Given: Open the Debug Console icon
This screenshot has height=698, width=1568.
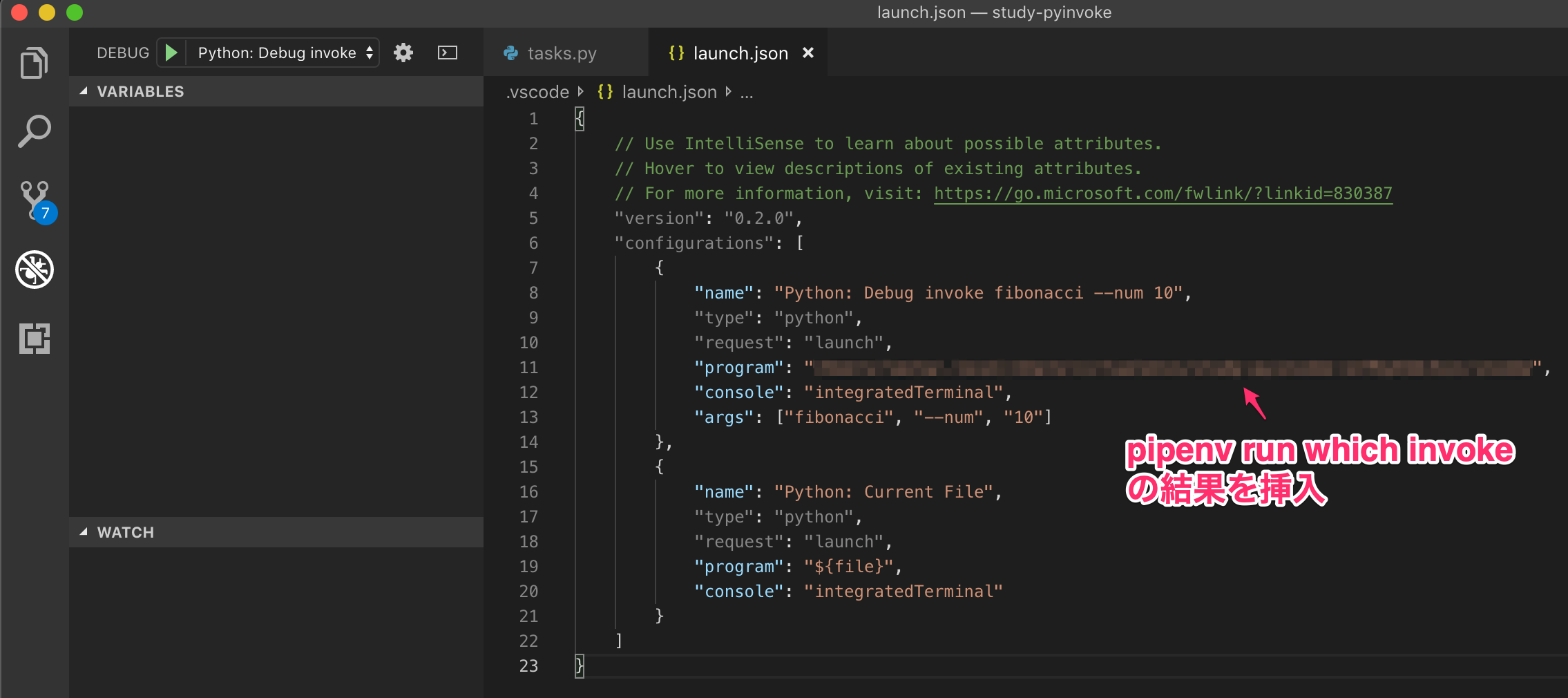Looking at the screenshot, I should pos(448,53).
